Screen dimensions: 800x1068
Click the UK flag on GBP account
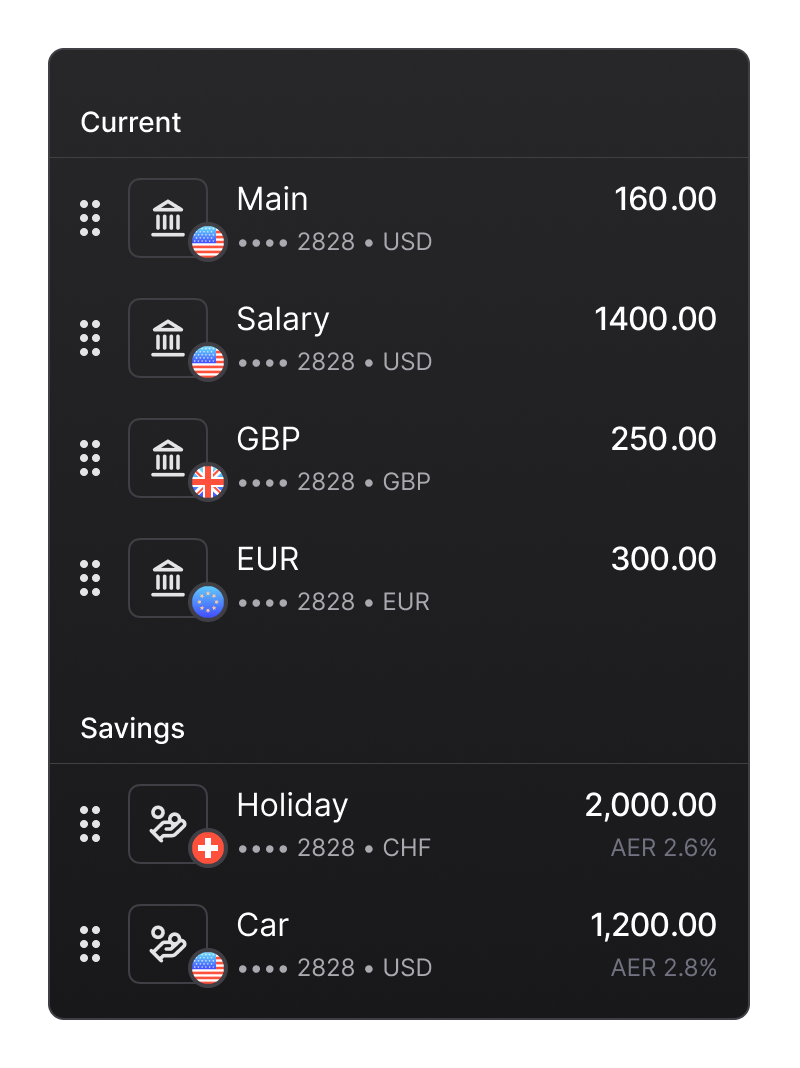click(x=208, y=482)
